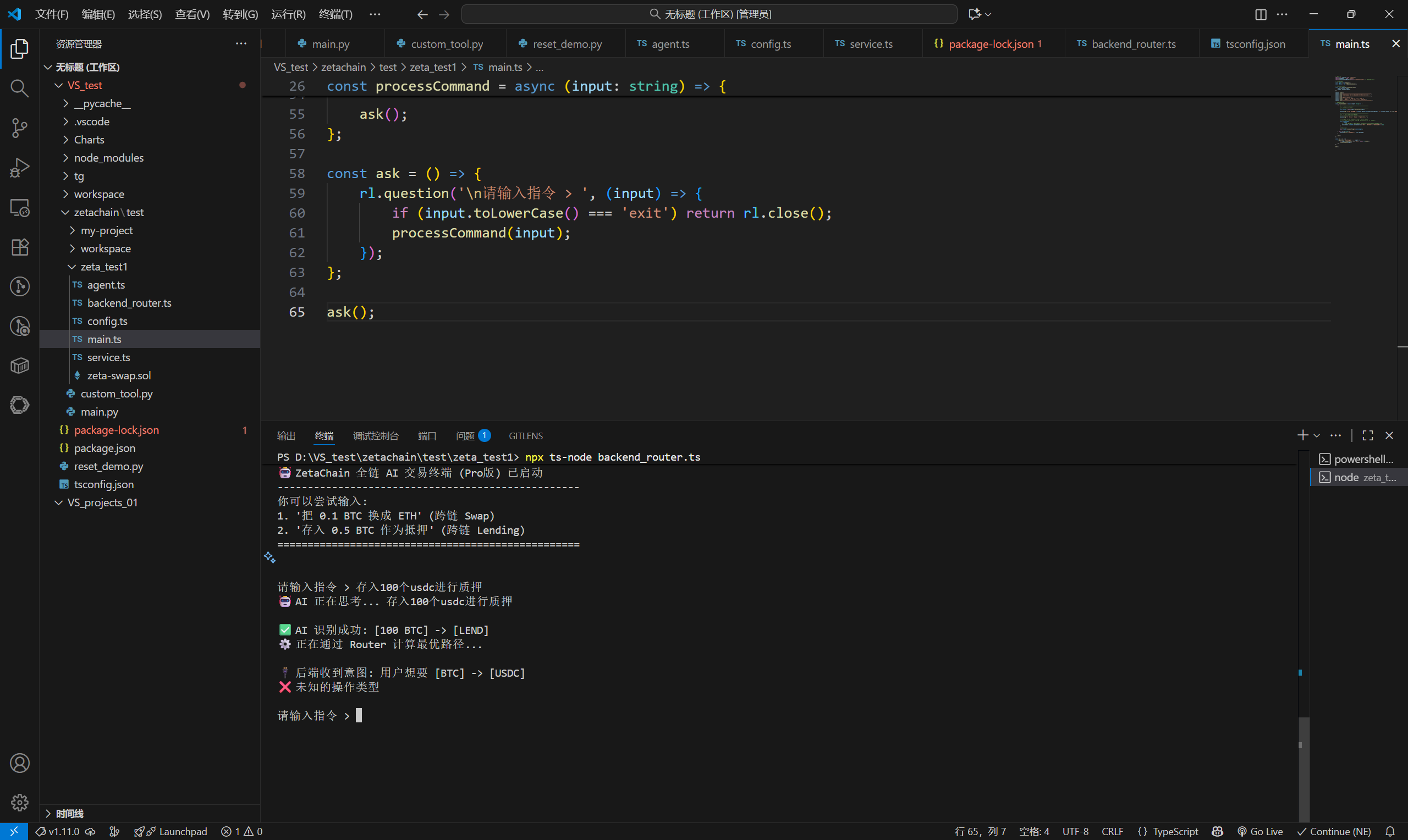This screenshot has width=1408, height=840.
Task: Open the cube-shaped activity bar icon
Action: (x=19, y=366)
